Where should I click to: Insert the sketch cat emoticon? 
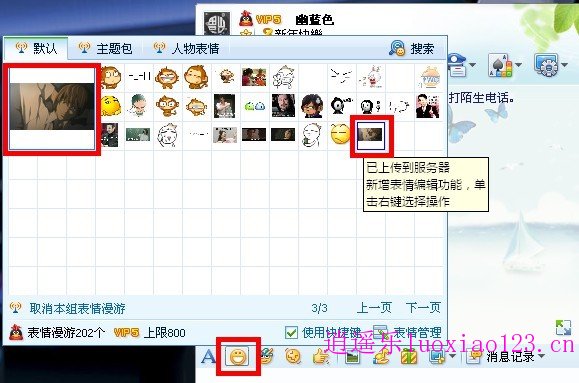click(283, 78)
